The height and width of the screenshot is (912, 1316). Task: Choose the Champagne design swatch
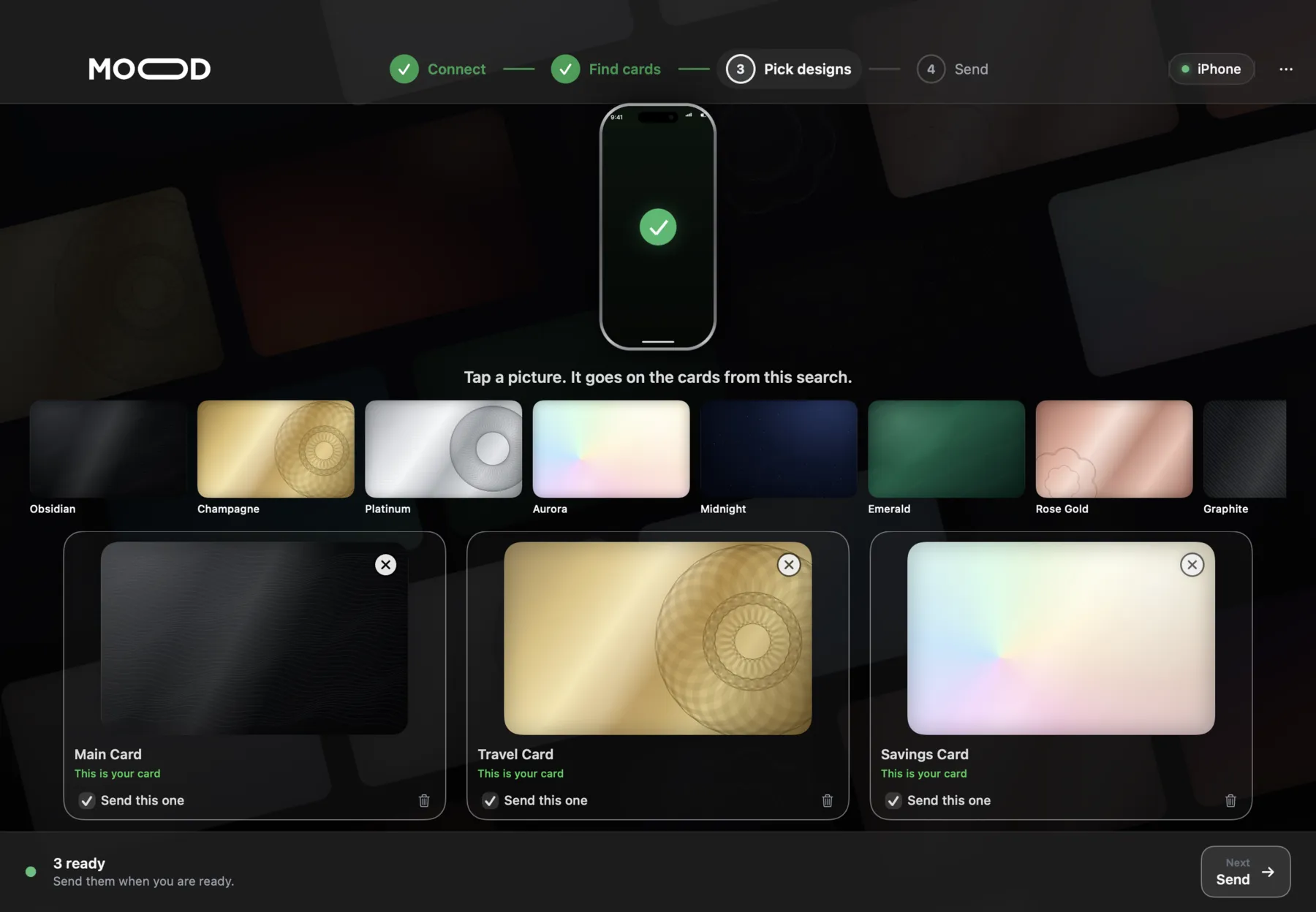tap(276, 449)
